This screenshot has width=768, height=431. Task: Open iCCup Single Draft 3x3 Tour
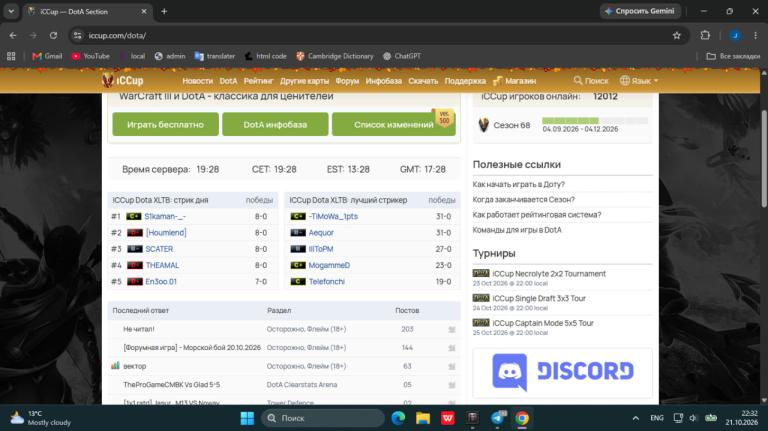(x=539, y=298)
